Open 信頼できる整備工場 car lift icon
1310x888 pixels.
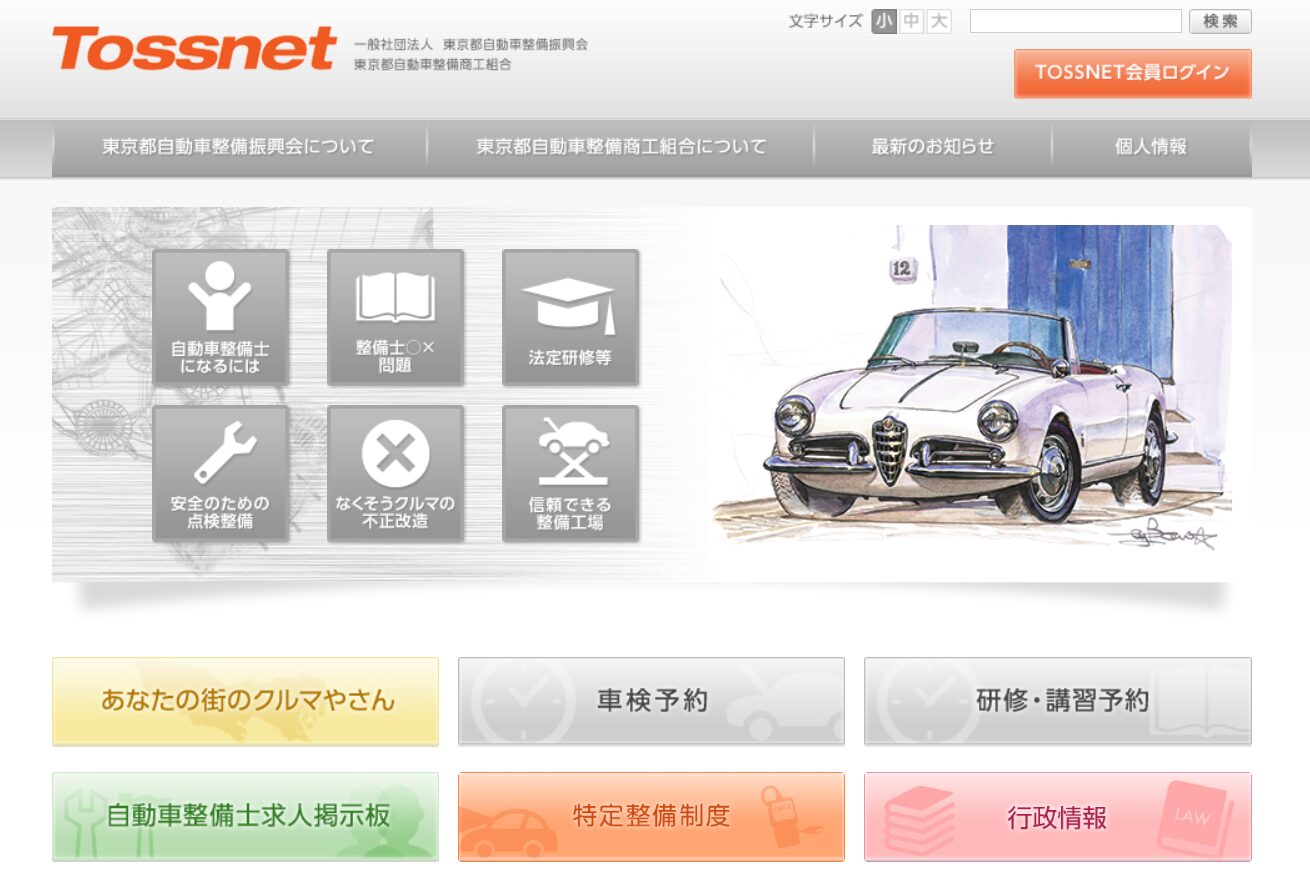tap(570, 473)
